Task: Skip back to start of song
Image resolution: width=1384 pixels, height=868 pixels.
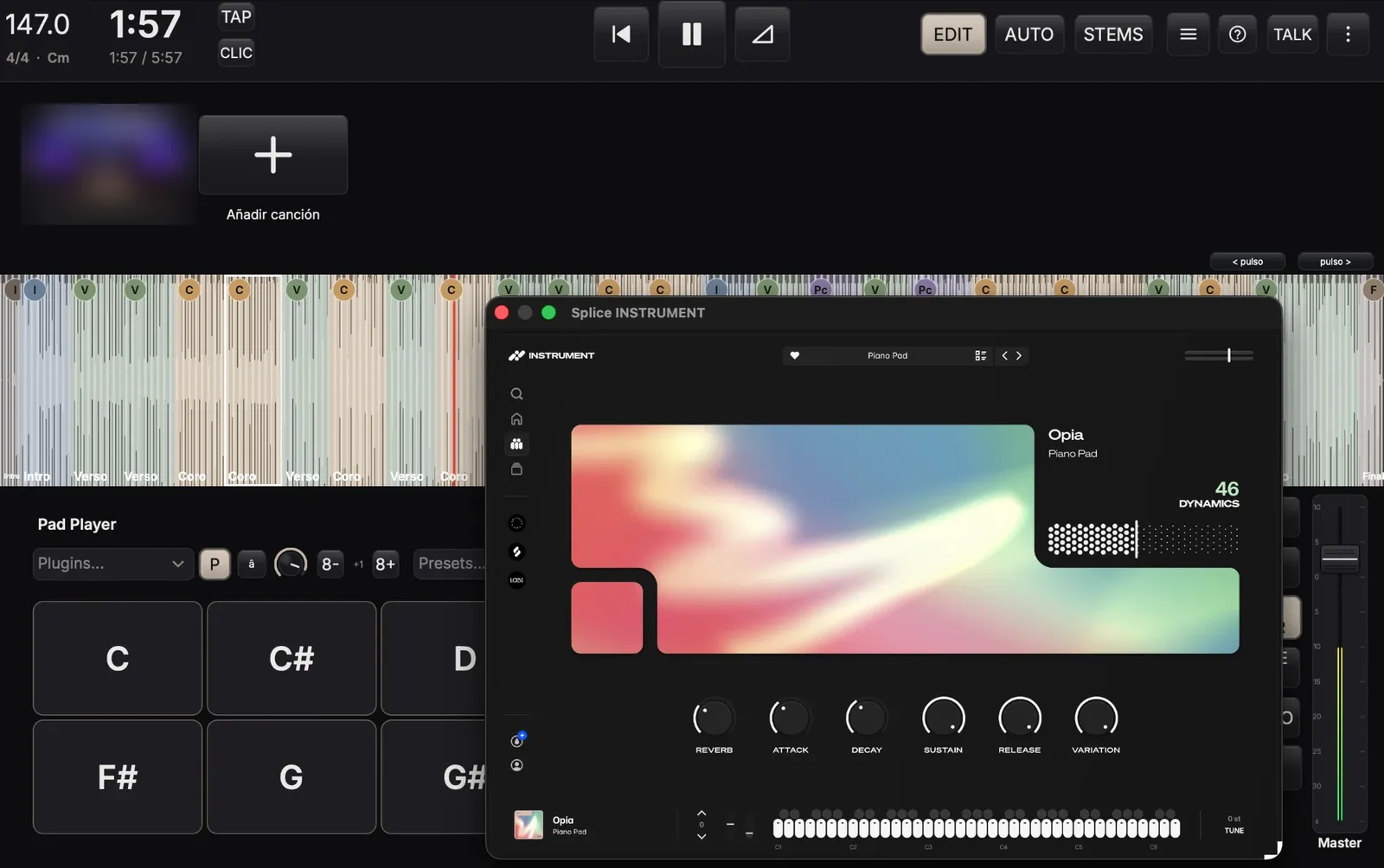Action: pos(621,35)
